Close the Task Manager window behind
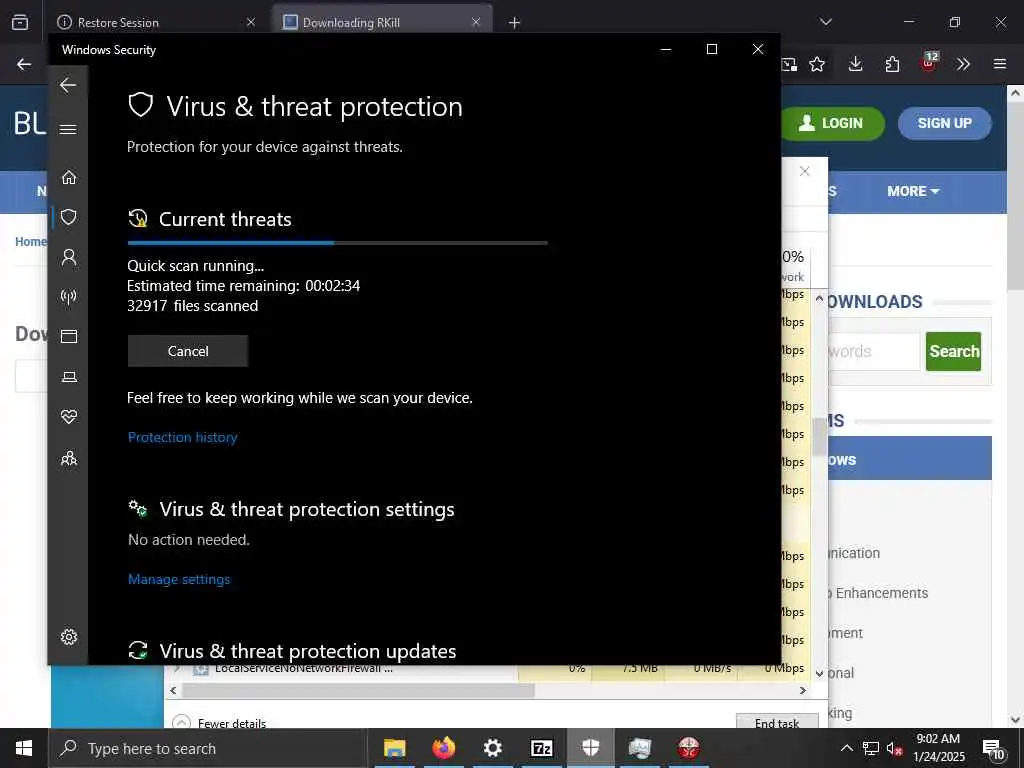The width and height of the screenshot is (1024, 768). (x=805, y=171)
